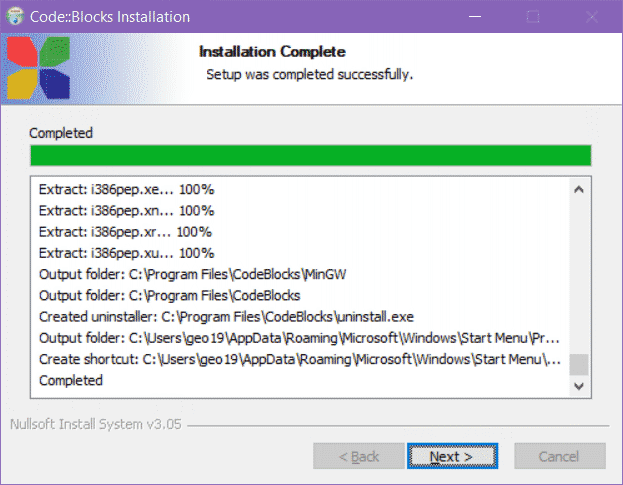Click the 'Nullsoft Install System v3.05' text
The image size is (623, 485).
tap(96, 423)
